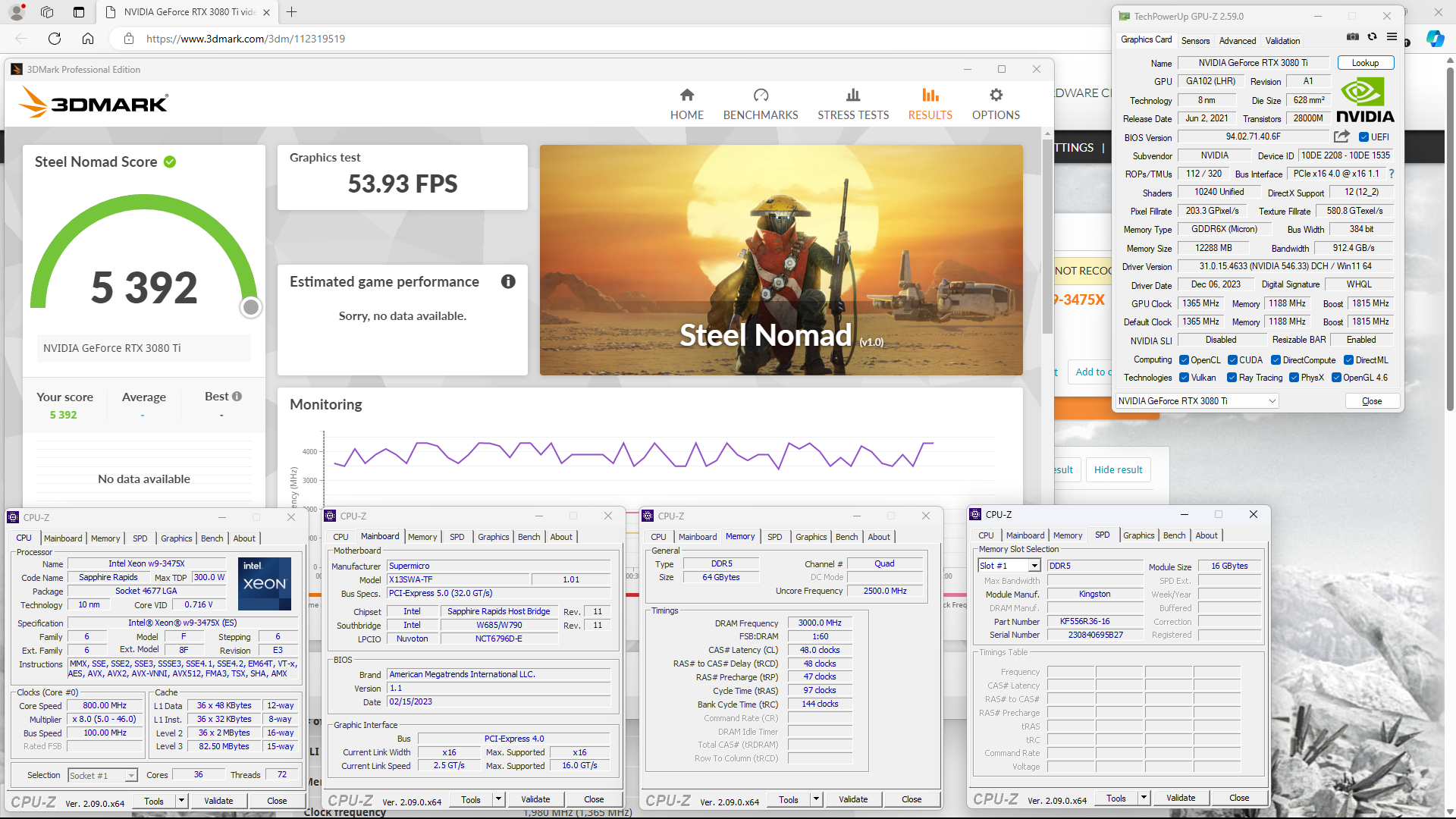This screenshot has height=819, width=1456.
Task: Click Close button in CPU-Z SPD window
Action: click(x=1239, y=798)
